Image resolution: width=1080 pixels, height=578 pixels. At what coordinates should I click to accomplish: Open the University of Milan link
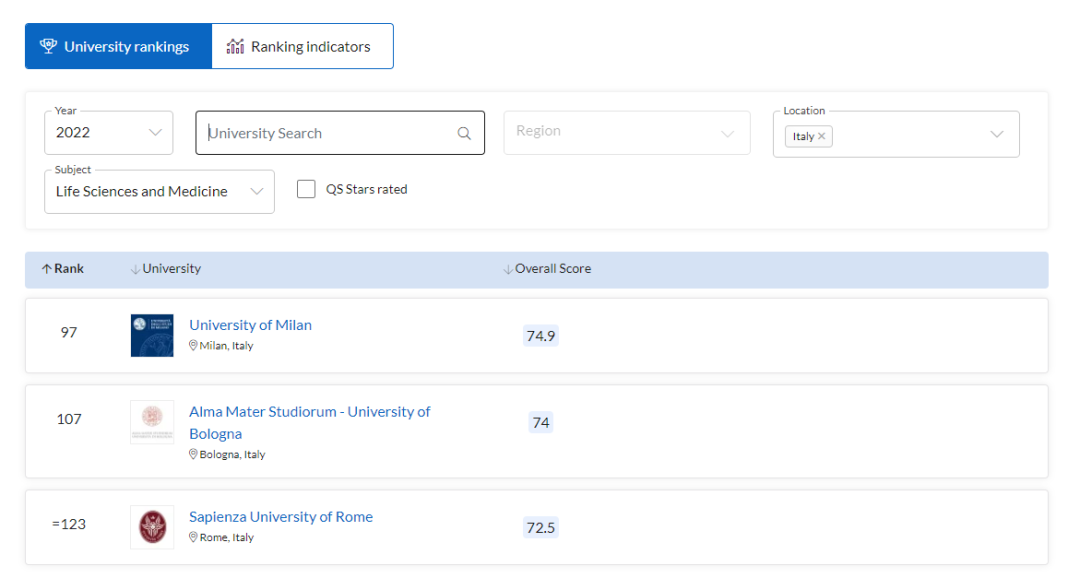pyautogui.click(x=250, y=325)
